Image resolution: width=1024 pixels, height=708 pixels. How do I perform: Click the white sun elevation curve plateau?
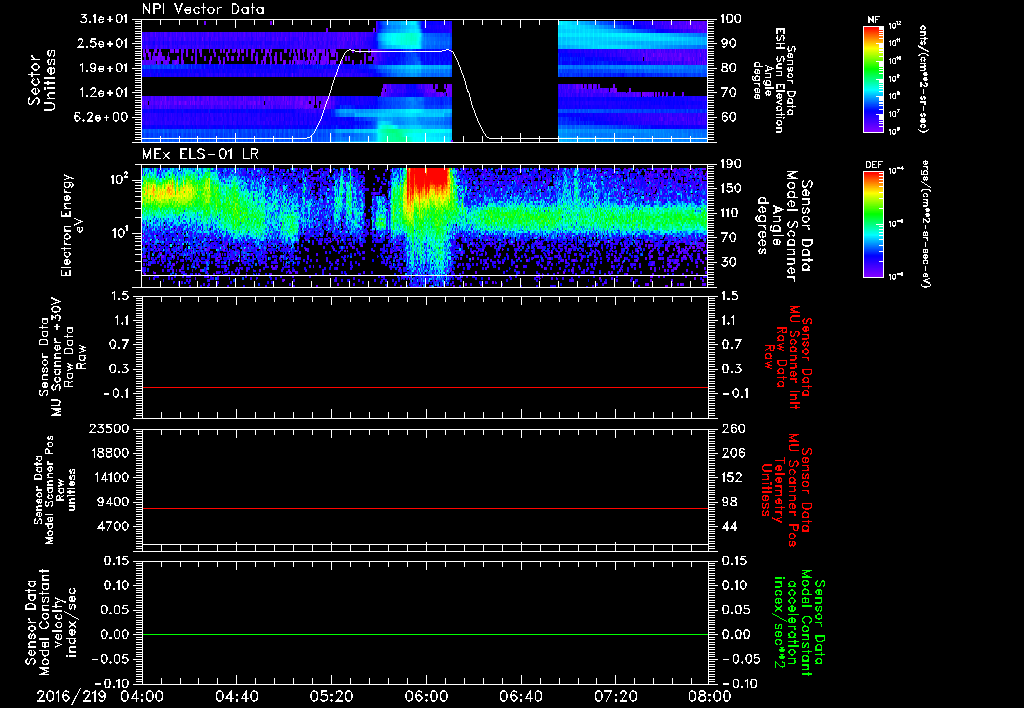(x=400, y=51)
